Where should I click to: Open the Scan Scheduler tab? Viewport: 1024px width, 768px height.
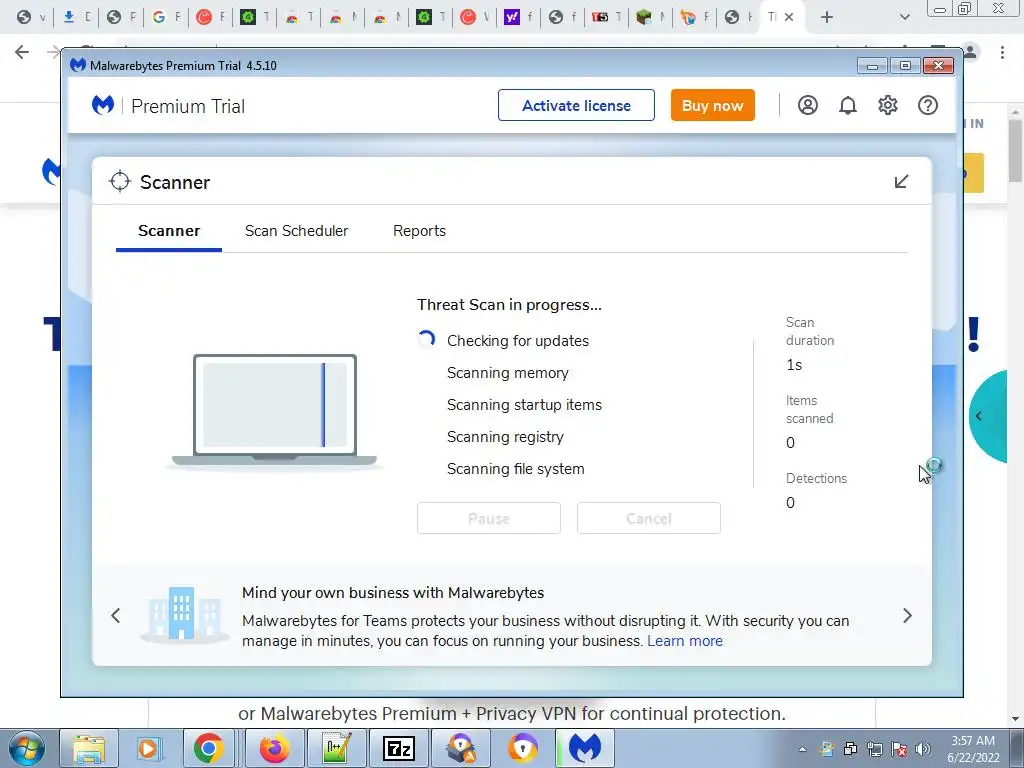point(296,231)
